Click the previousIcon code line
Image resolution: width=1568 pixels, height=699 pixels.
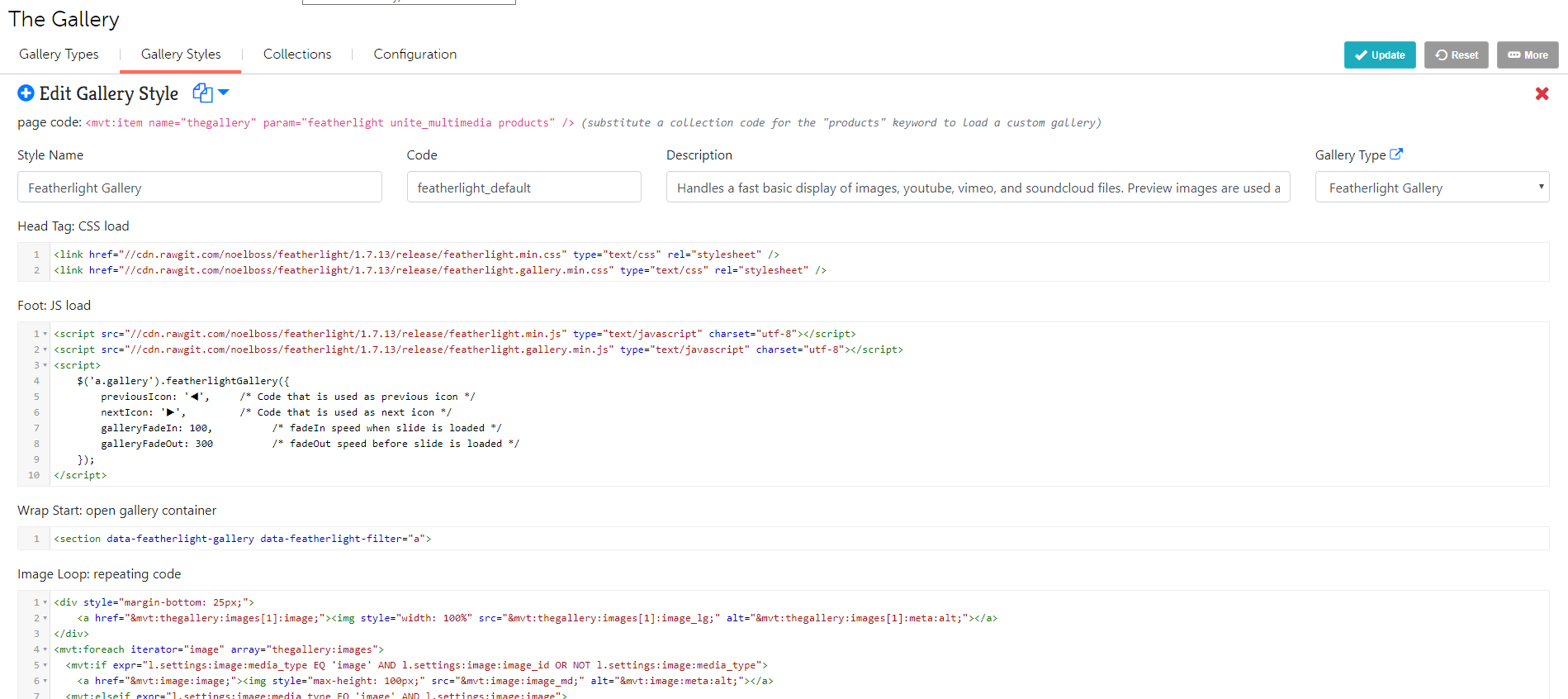point(288,397)
